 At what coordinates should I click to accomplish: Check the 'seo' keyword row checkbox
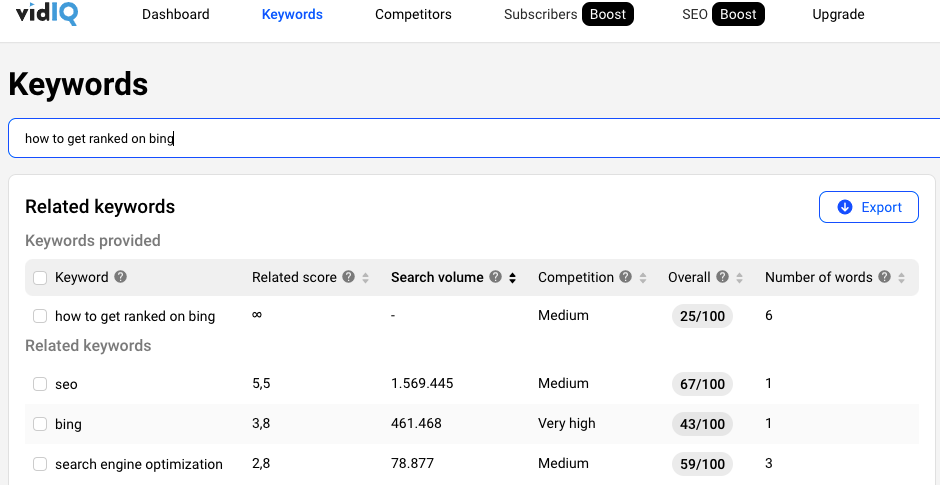click(40, 384)
